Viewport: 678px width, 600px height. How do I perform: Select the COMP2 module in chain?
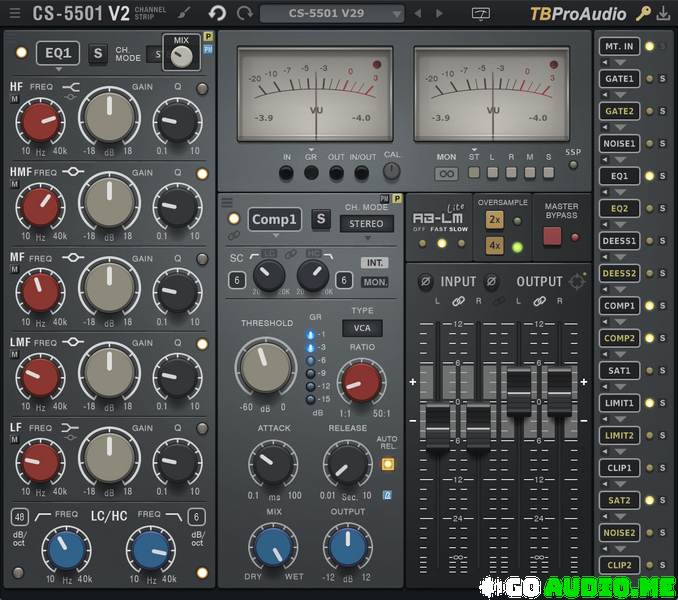click(x=619, y=338)
